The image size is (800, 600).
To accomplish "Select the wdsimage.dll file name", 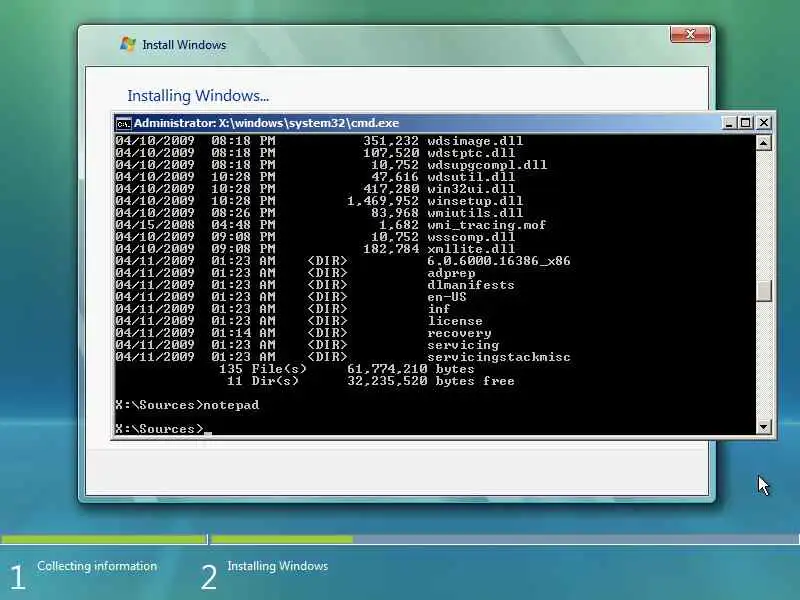I will tap(475, 141).
